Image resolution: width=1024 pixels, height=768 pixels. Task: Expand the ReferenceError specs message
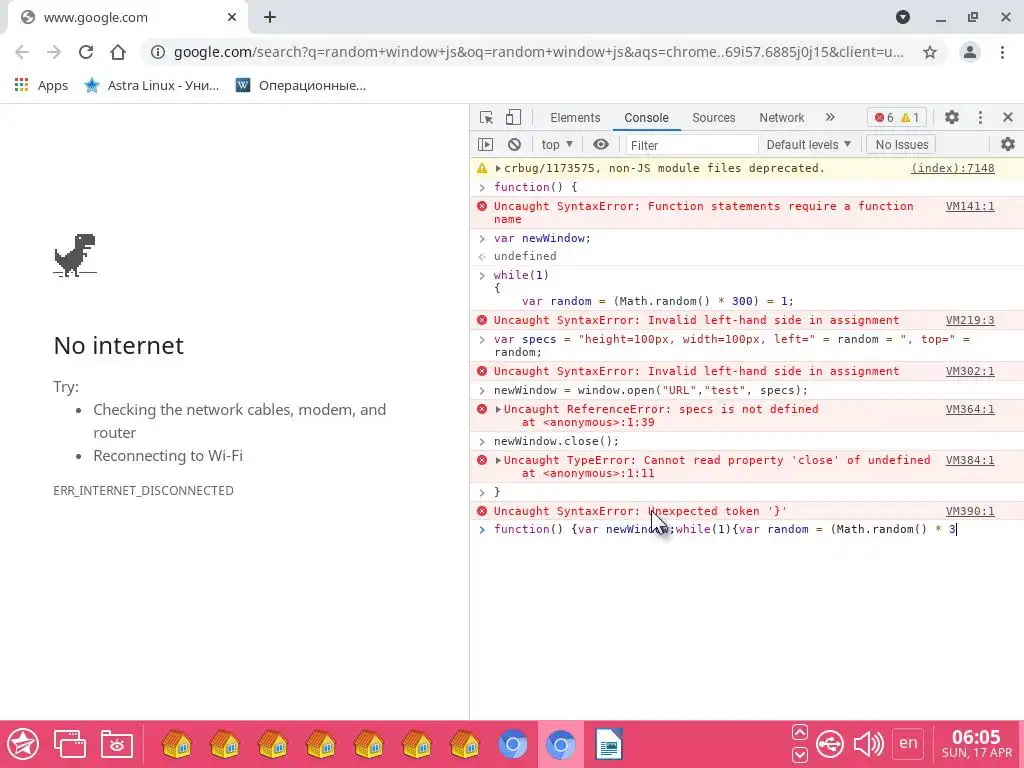coord(498,409)
